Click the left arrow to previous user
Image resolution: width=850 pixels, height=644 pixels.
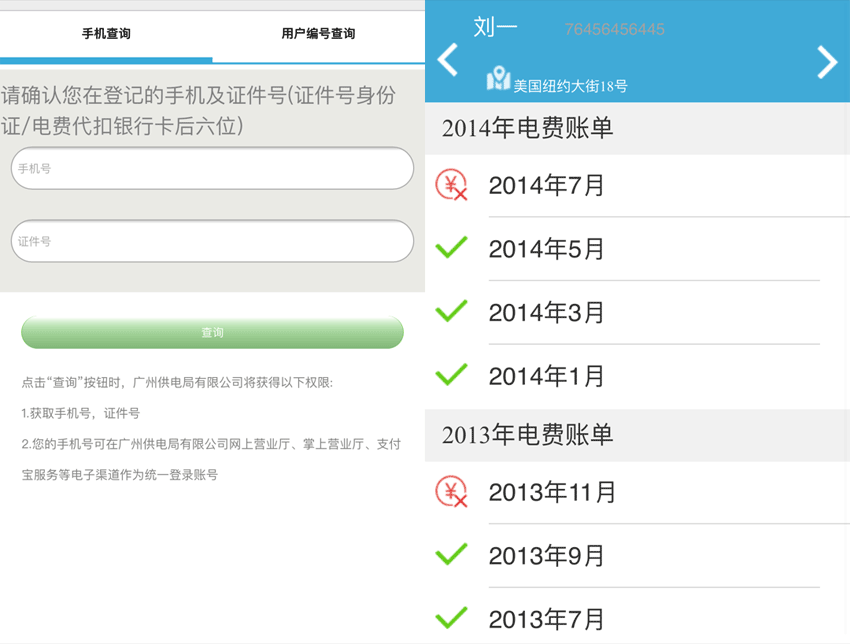(448, 60)
